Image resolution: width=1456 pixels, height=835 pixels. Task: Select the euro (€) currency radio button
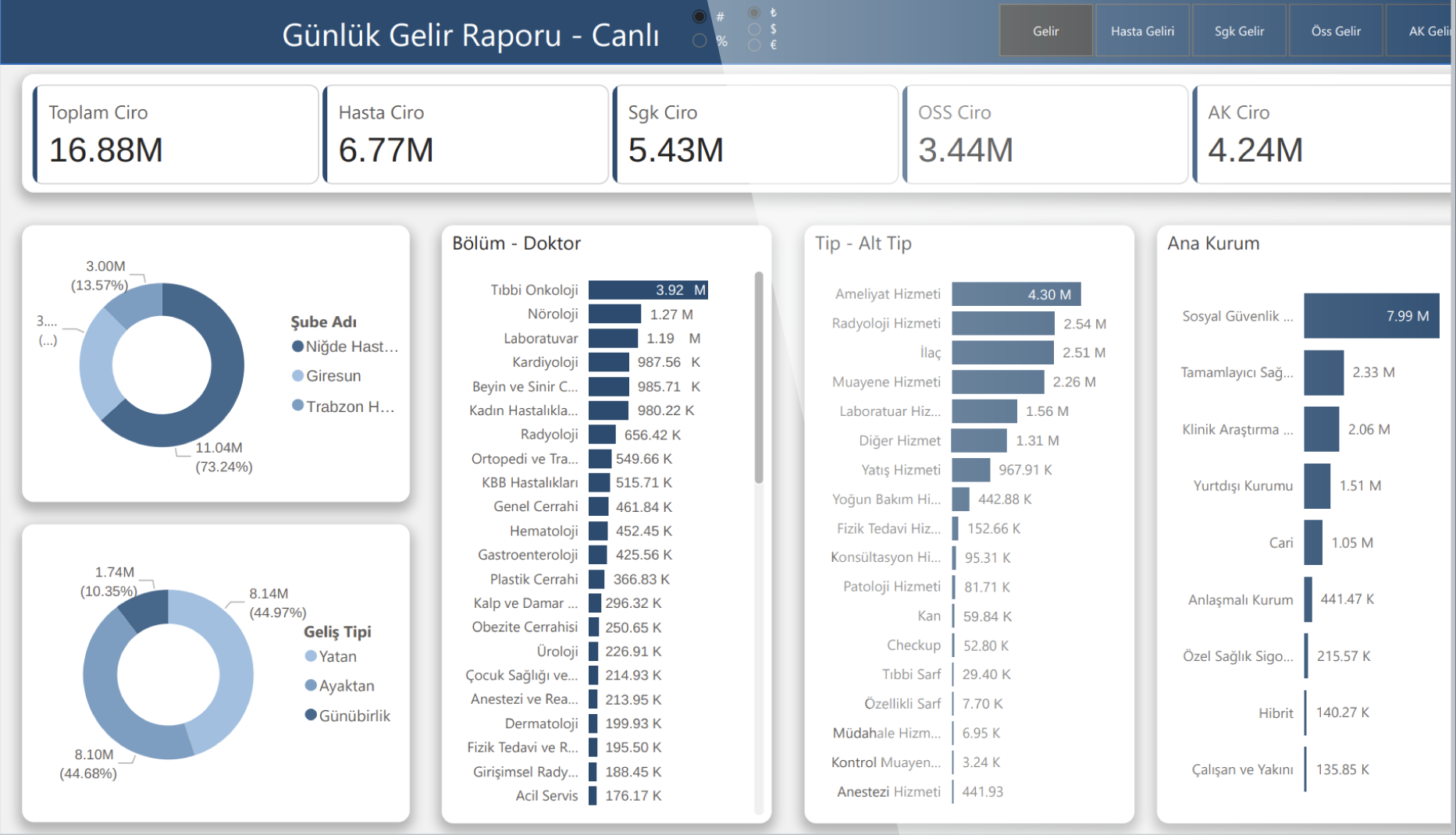pos(754,45)
